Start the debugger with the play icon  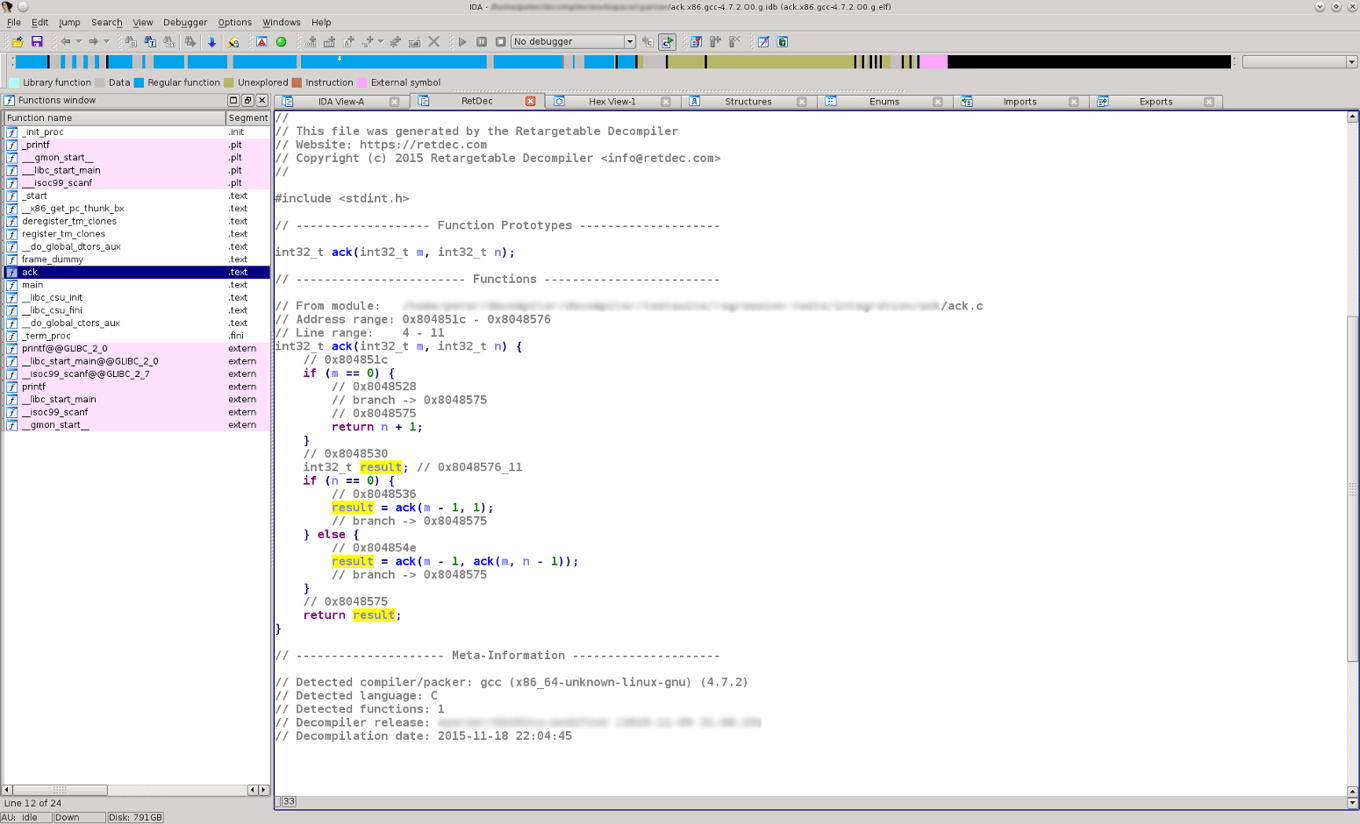pyautogui.click(x=463, y=41)
